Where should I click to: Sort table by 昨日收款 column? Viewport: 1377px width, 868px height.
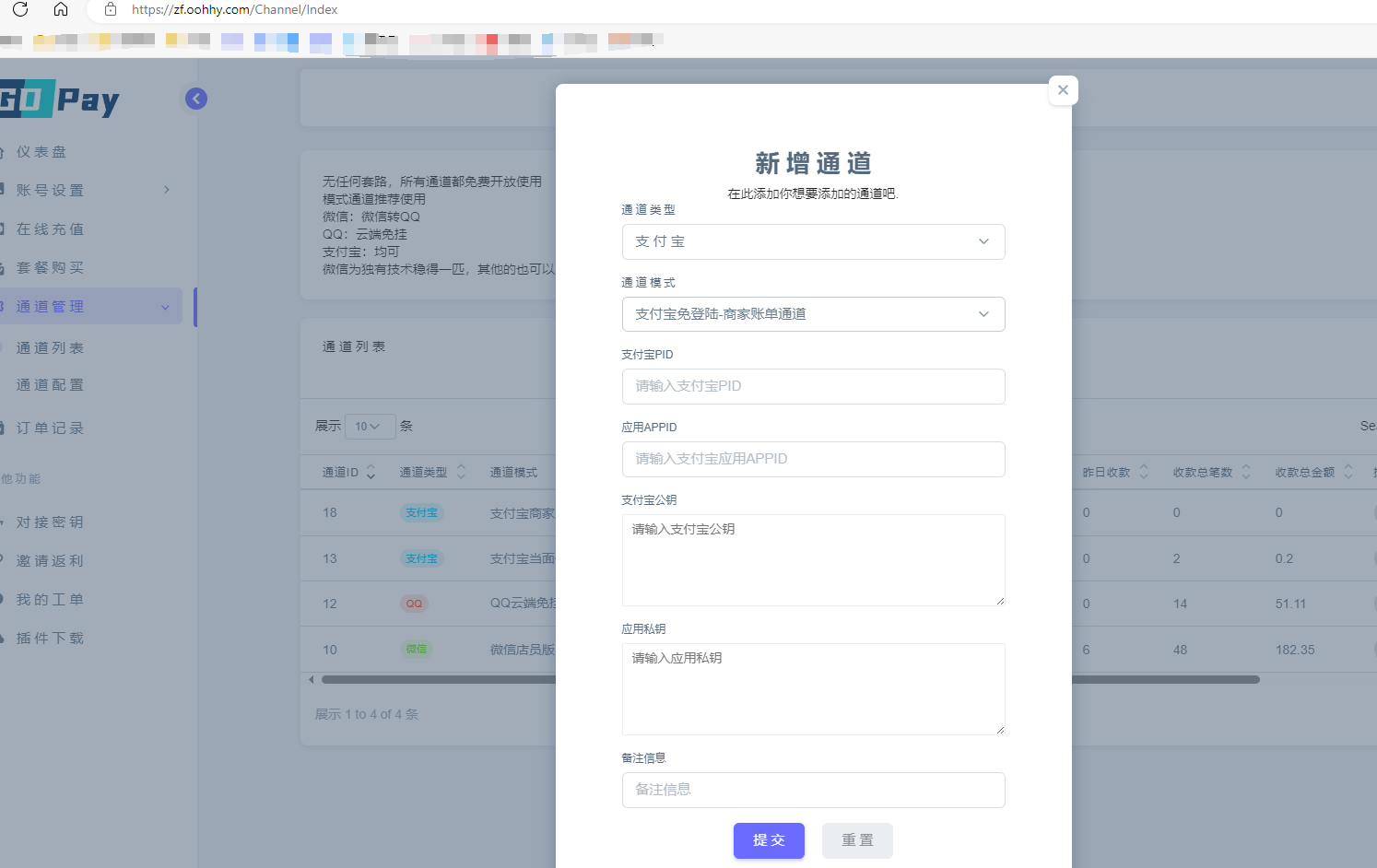[x=1115, y=472]
